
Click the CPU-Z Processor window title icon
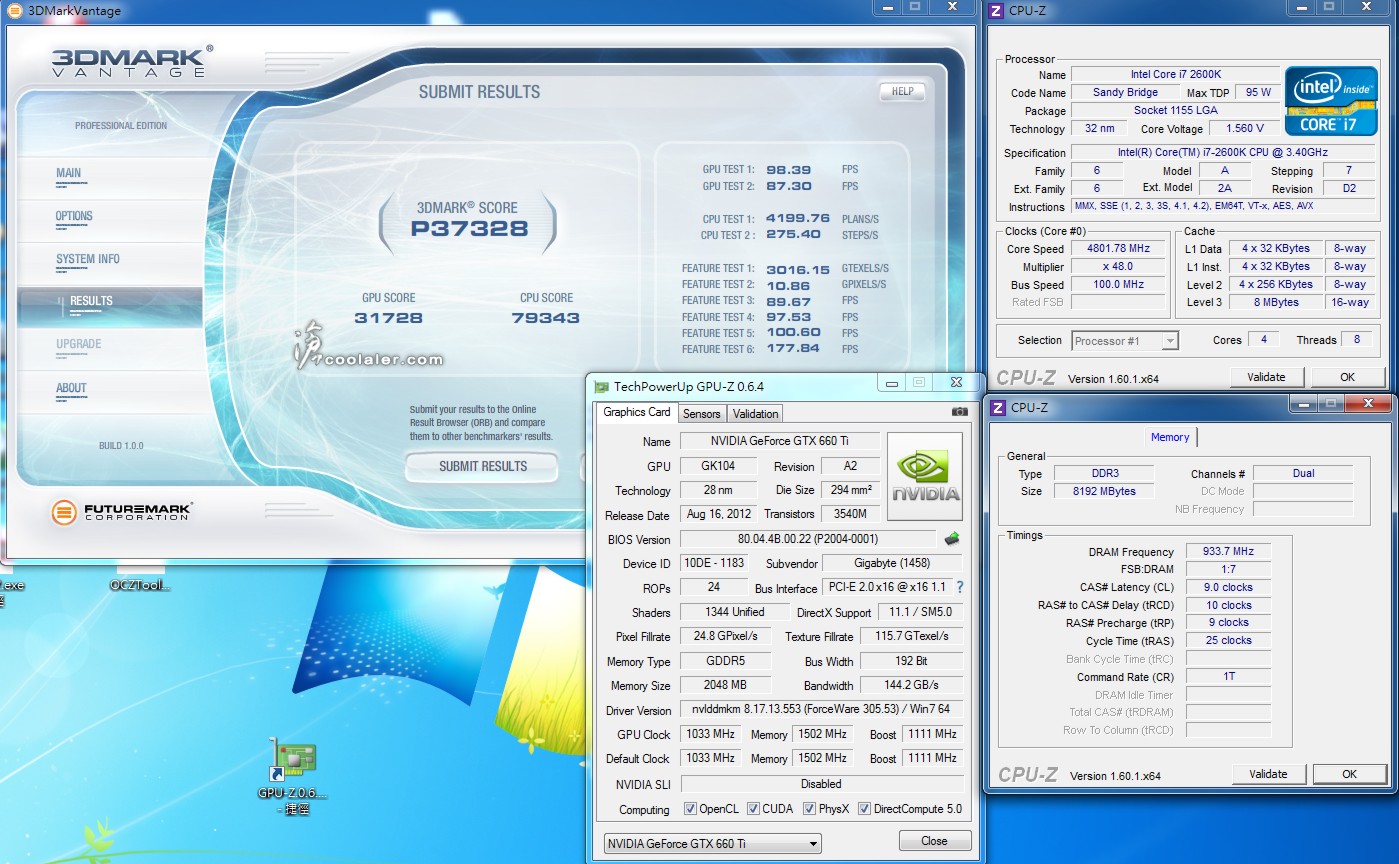coord(996,11)
